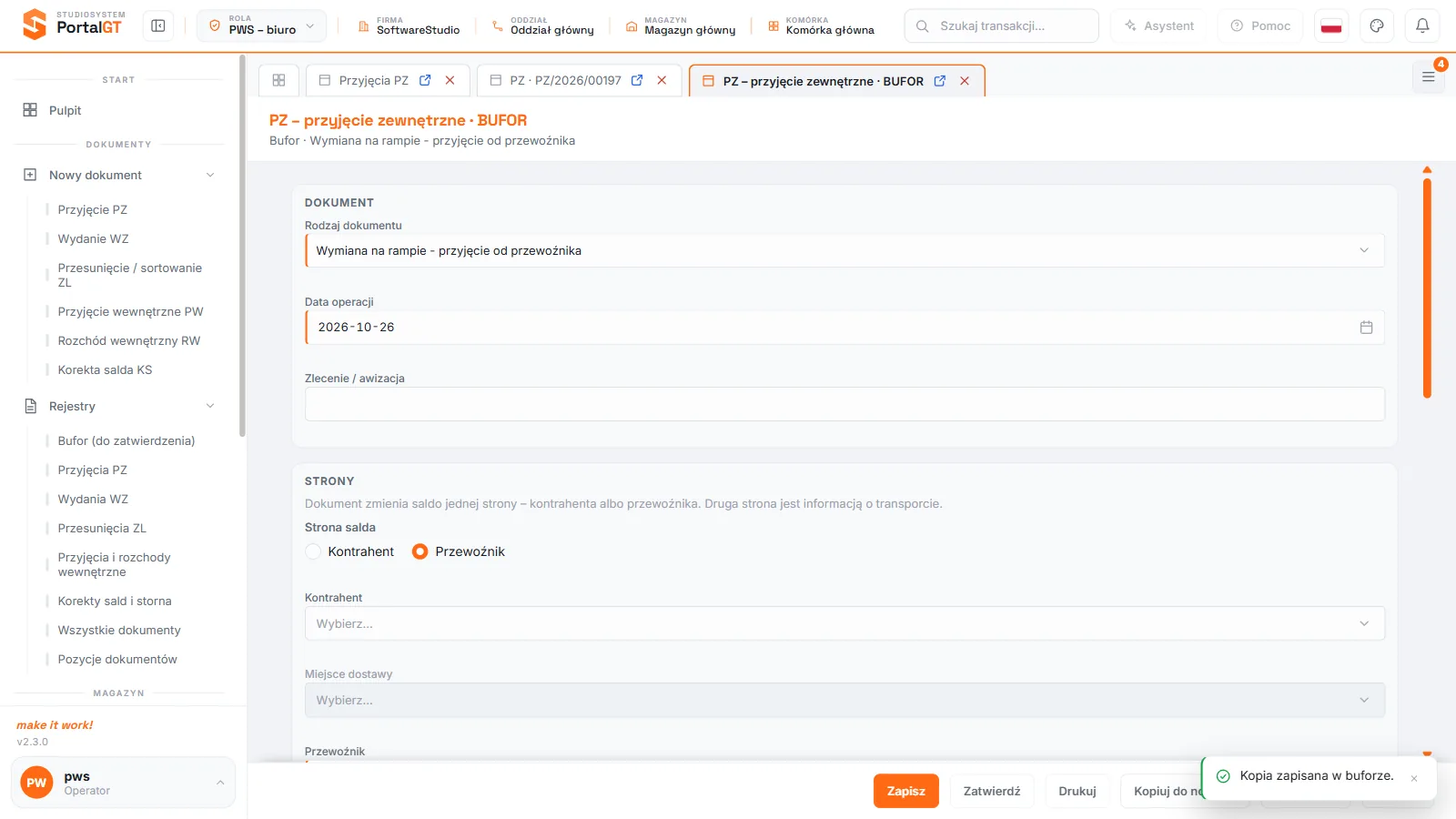Click the Zlecenie / awizacja input field

(x=844, y=404)
